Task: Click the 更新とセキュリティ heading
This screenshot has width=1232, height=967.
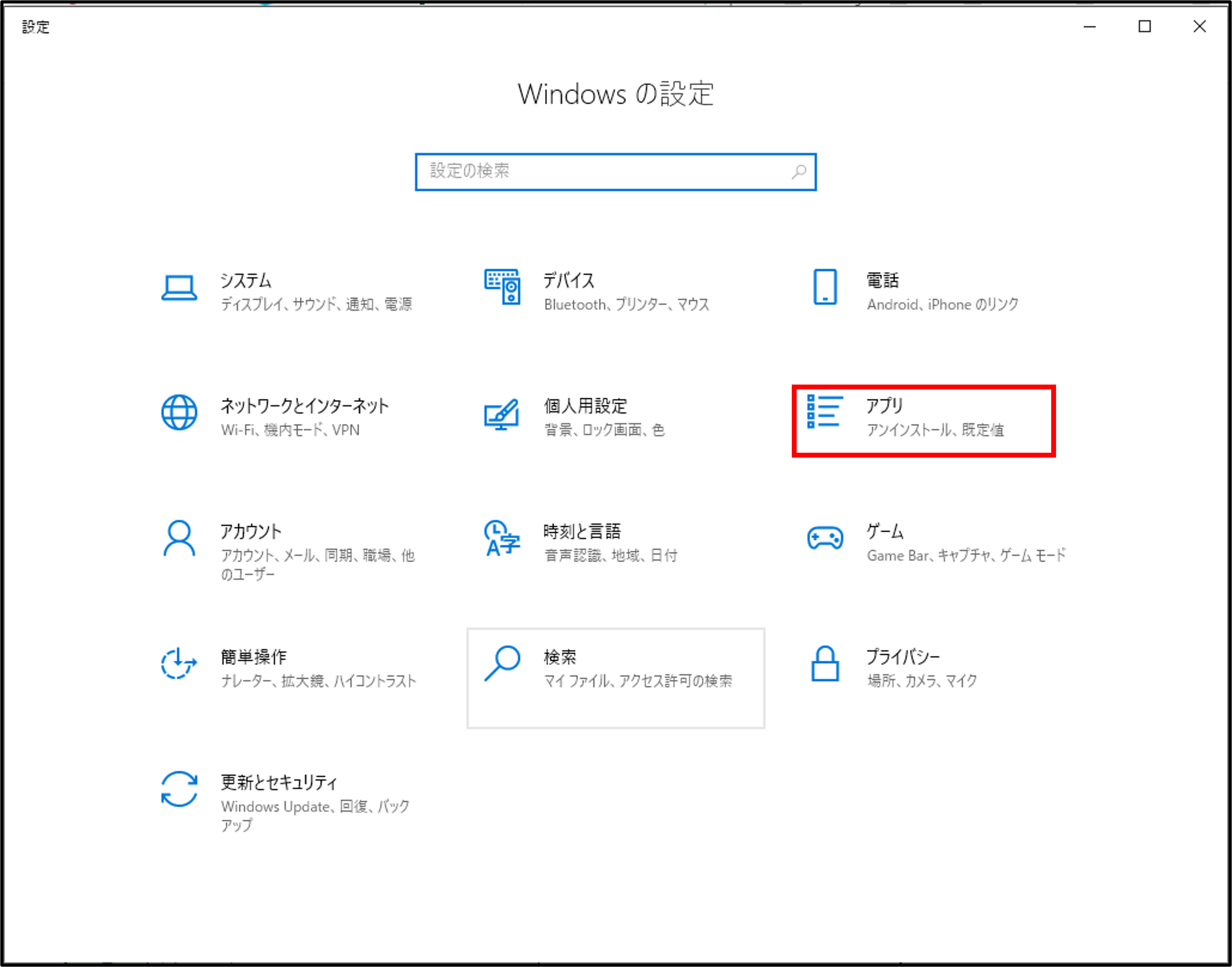Action: click(279, 782)
